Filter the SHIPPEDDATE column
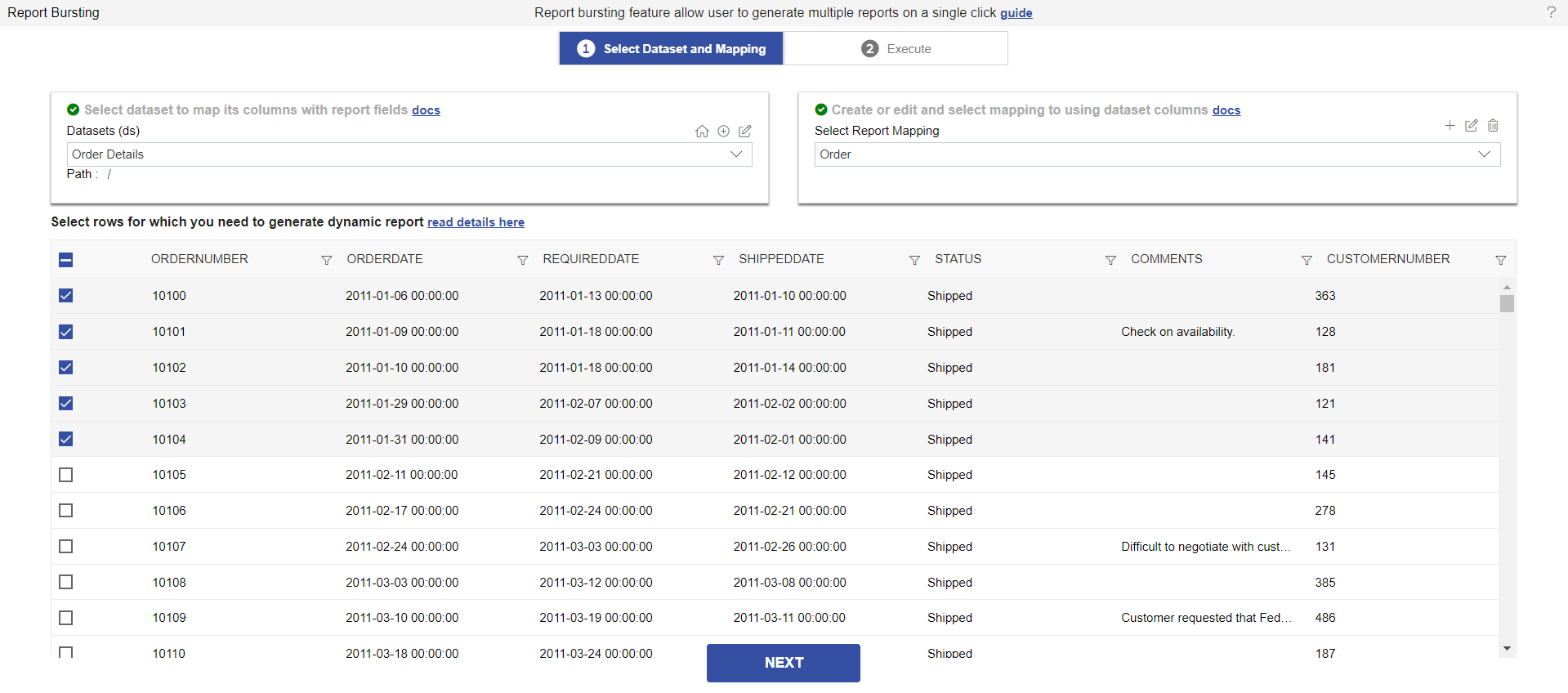 (914, 260)
